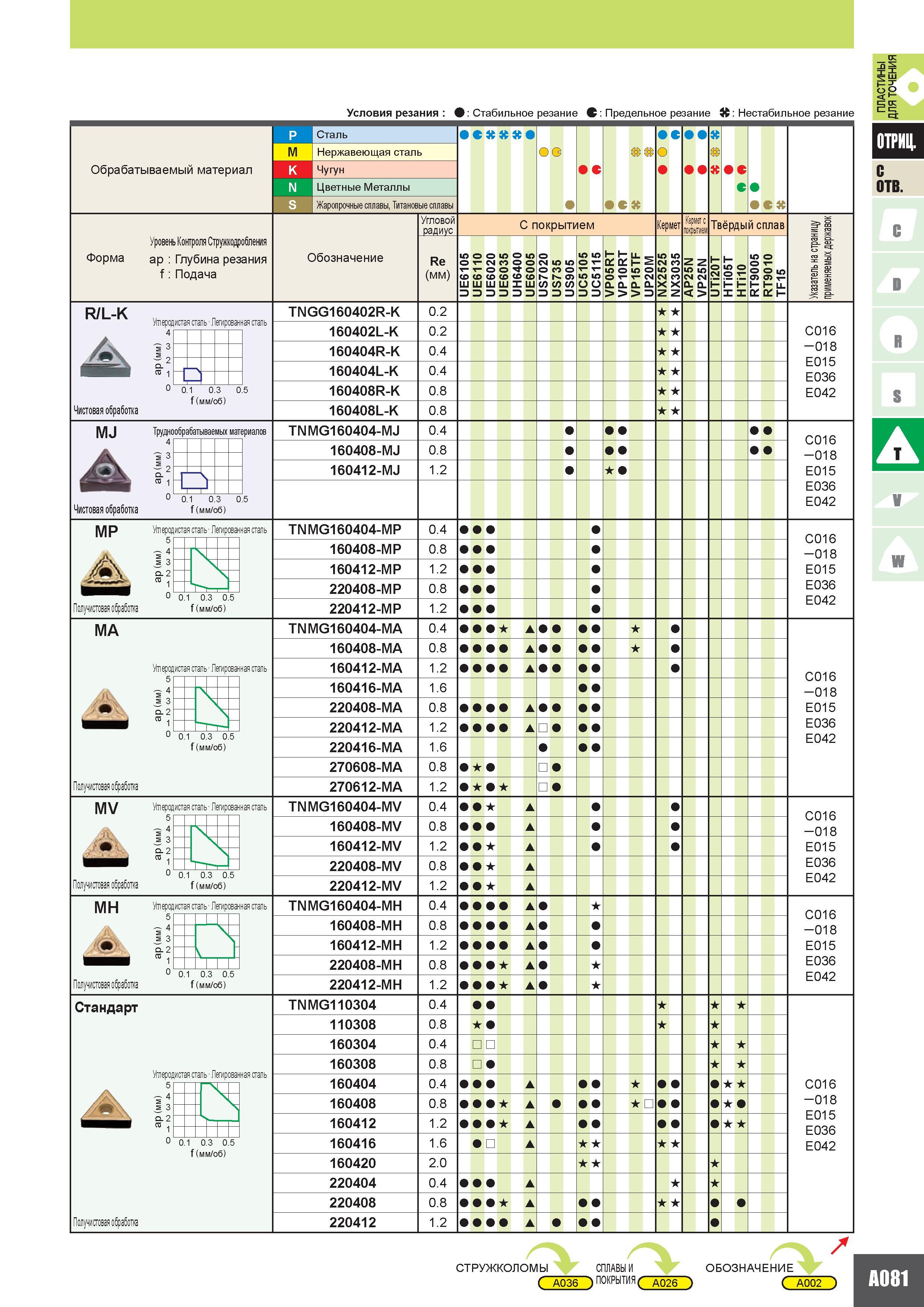The width and height of the screenshot is (924, 1307).
Task: Click the stable cutting legend symbol
Action: click(x=459, y=113)
